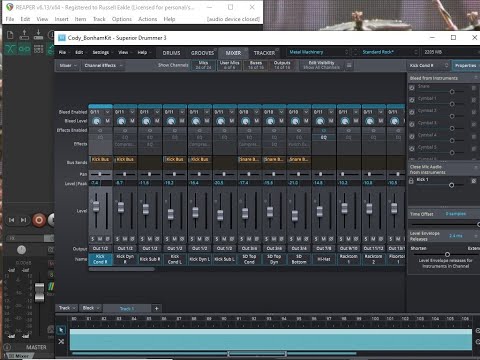Viewport: 480px width, 360px height.
Task: Click the Superior Drummer window logo icon
Action: click(62, 38)
